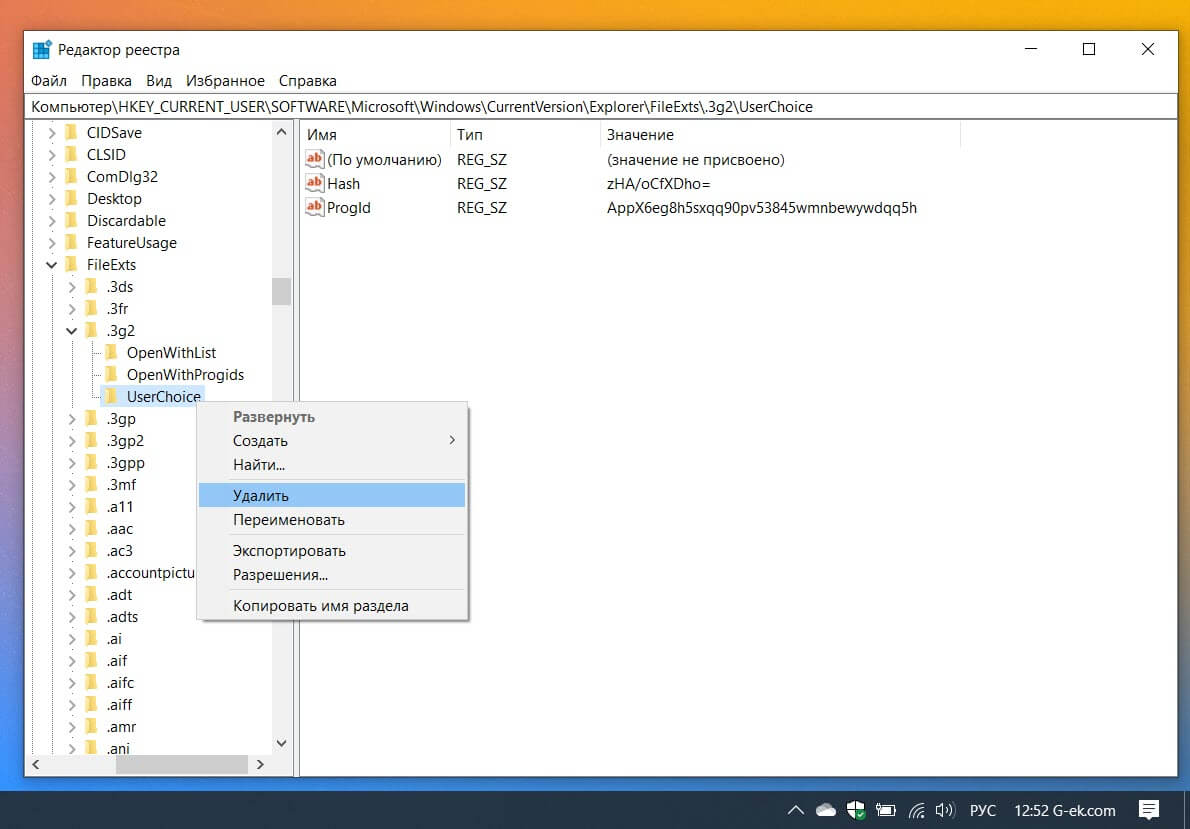Sort by the Тип column header
Viewport: 1190px width, 829px height.
click(525, 134)
